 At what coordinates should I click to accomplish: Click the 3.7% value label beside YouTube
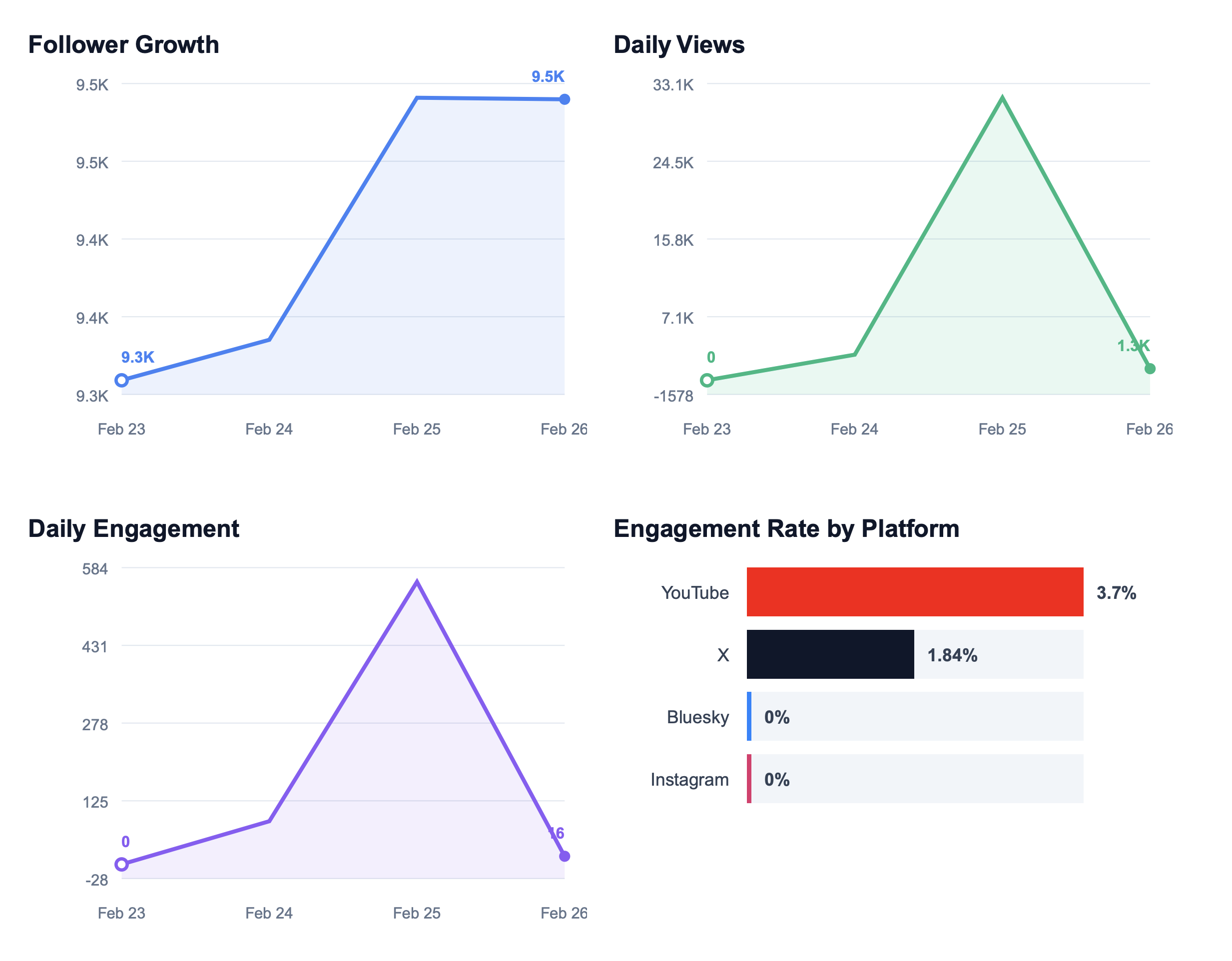(x=1117, y=593)
